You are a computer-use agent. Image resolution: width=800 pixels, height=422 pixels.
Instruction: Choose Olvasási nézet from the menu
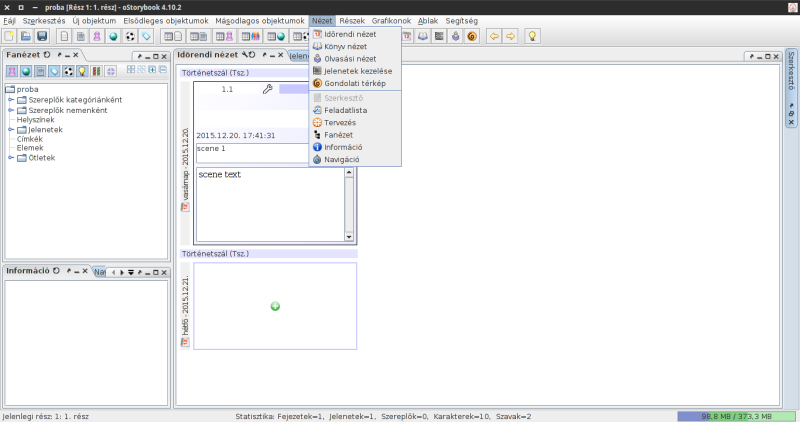355,59
